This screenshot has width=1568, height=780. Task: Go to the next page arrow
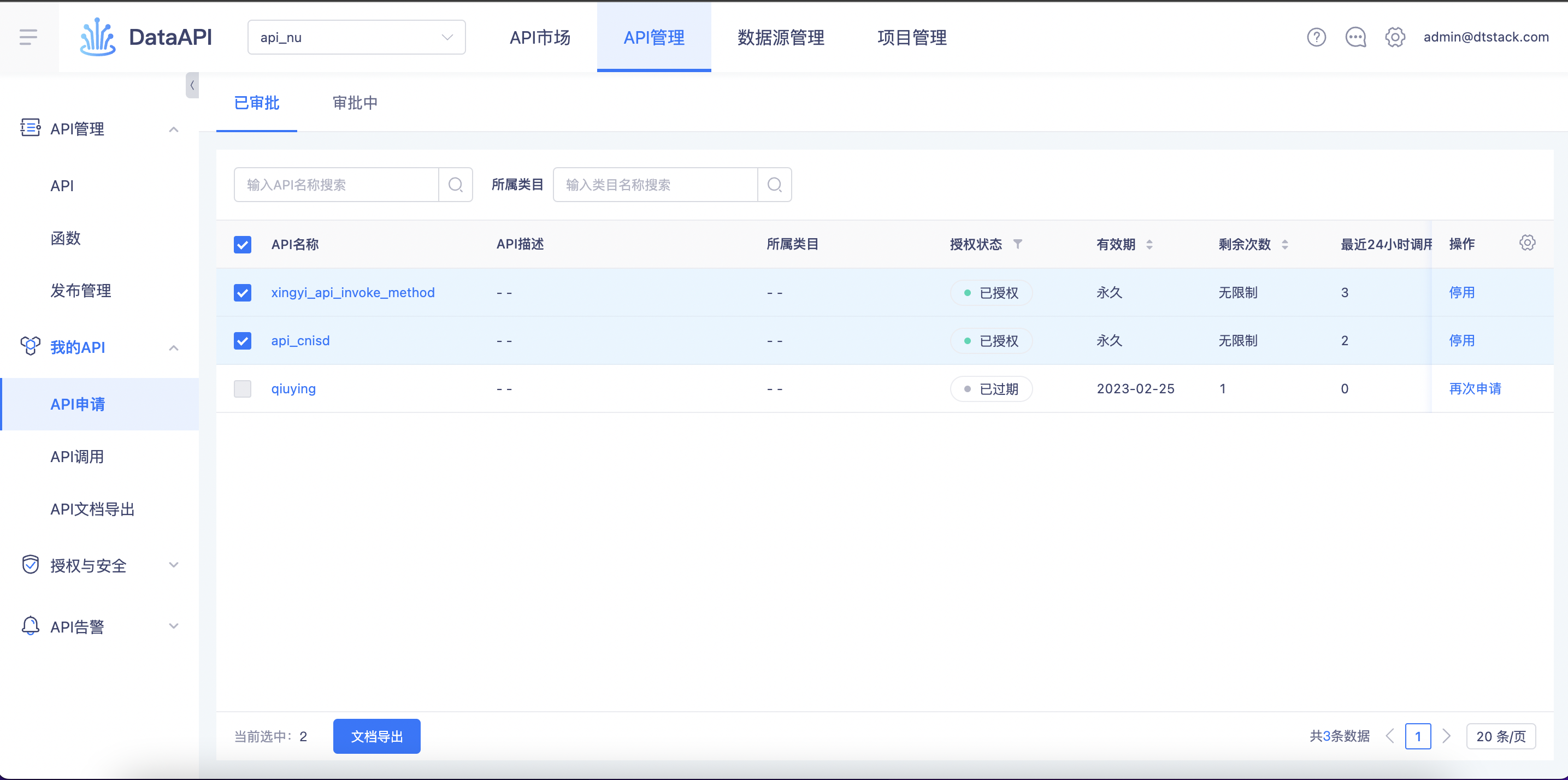tap(1447, 736)
